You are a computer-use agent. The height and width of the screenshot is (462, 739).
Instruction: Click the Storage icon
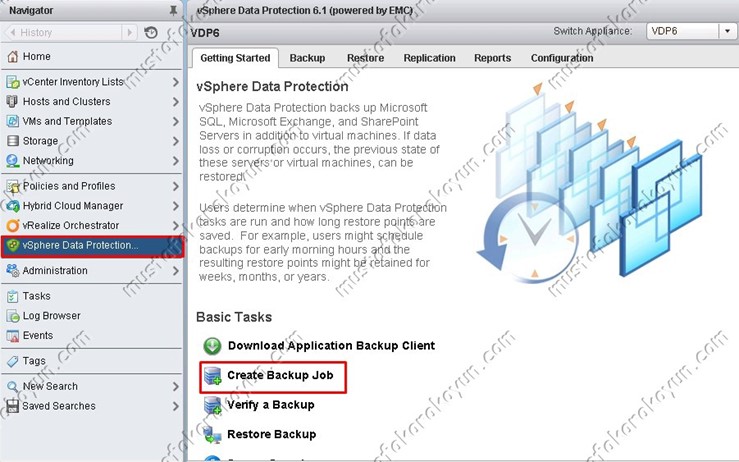13,141
